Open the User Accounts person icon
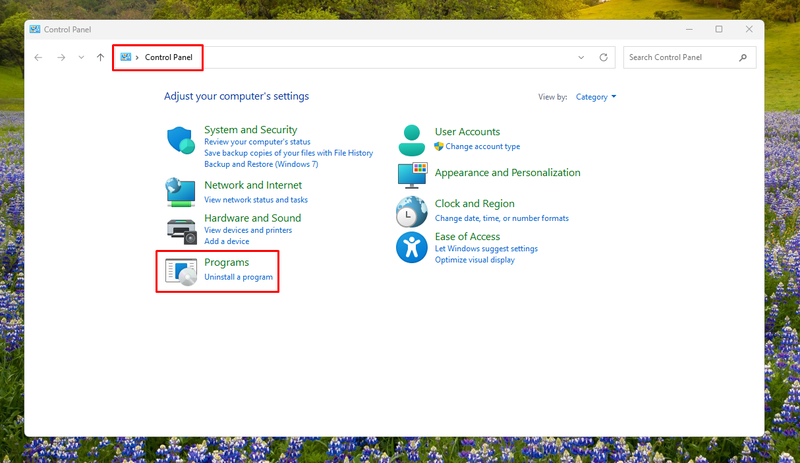 tap(412, 140)
